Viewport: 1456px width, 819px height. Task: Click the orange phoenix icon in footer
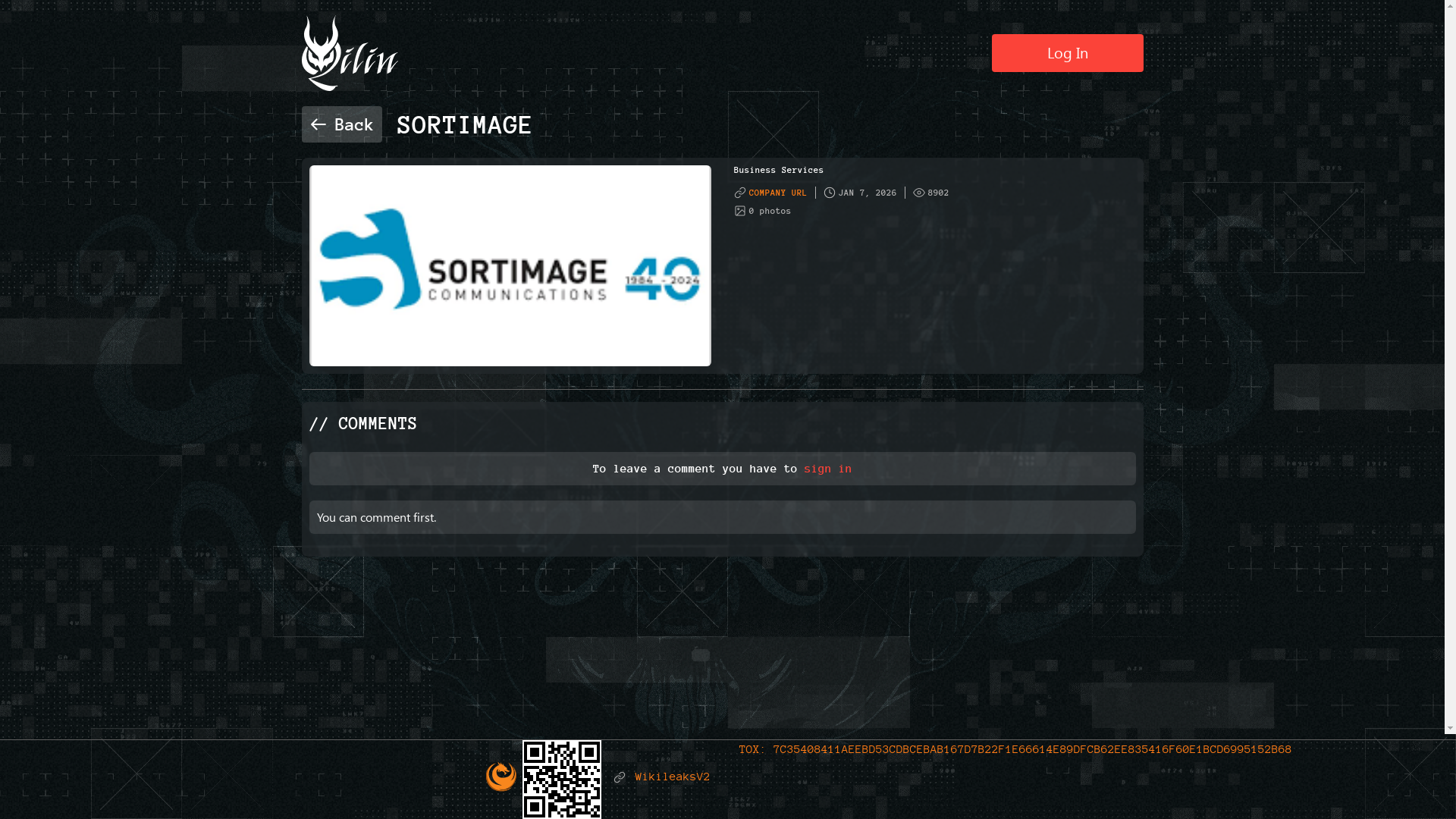coord(500,777)
